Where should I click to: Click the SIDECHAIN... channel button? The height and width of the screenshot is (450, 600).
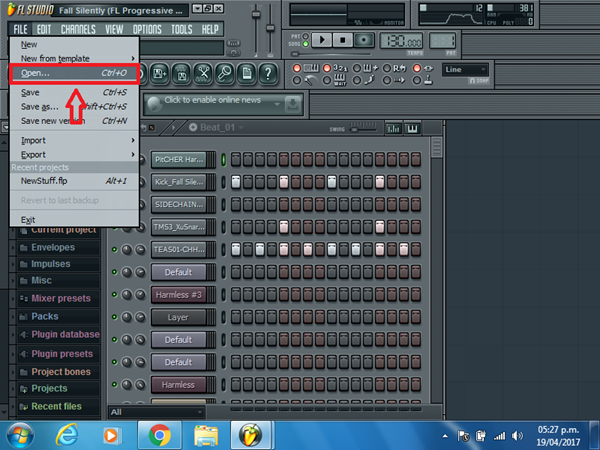pyautogui.click(x=179, y=205)
